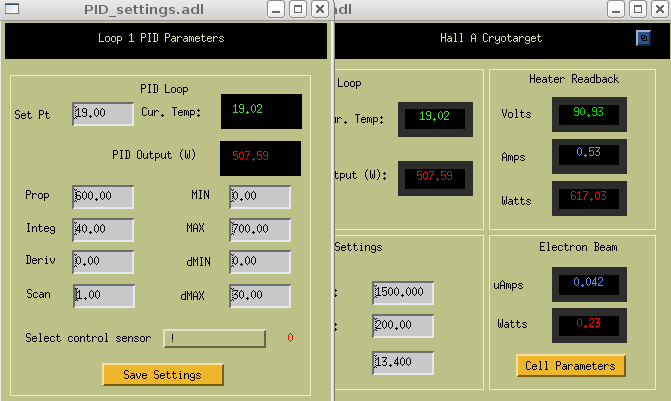Click the heater Amps readout 0.53

tap(589, 156)
